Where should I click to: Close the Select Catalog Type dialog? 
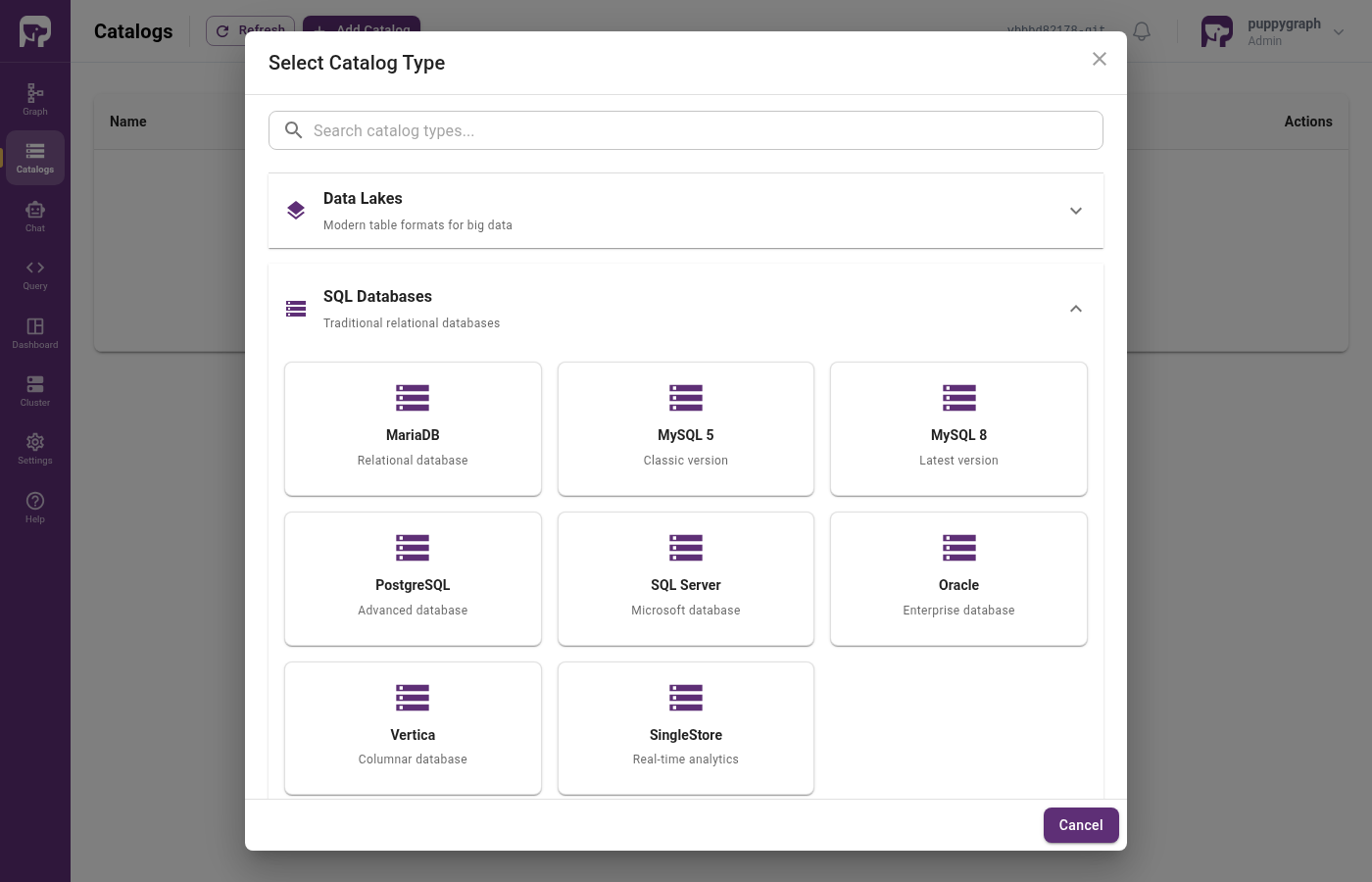click(x=1100, y=59)
